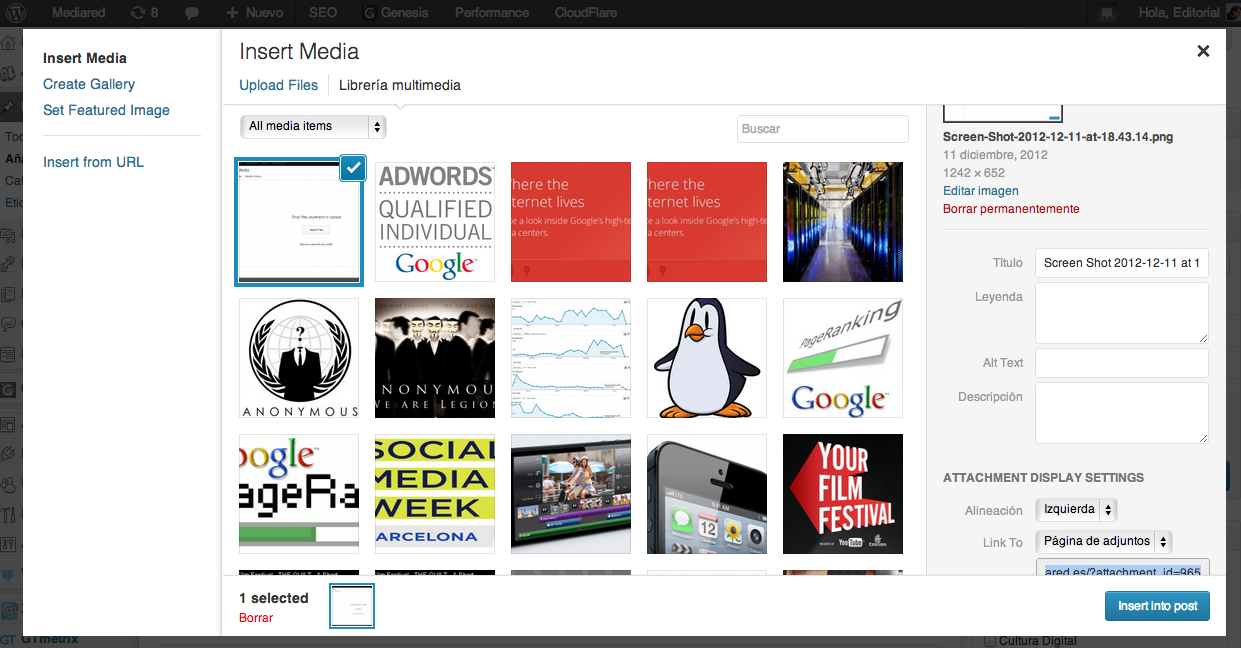
Task: Switch to the Librería multimedia tab
Action: click(x=400, y=85)
